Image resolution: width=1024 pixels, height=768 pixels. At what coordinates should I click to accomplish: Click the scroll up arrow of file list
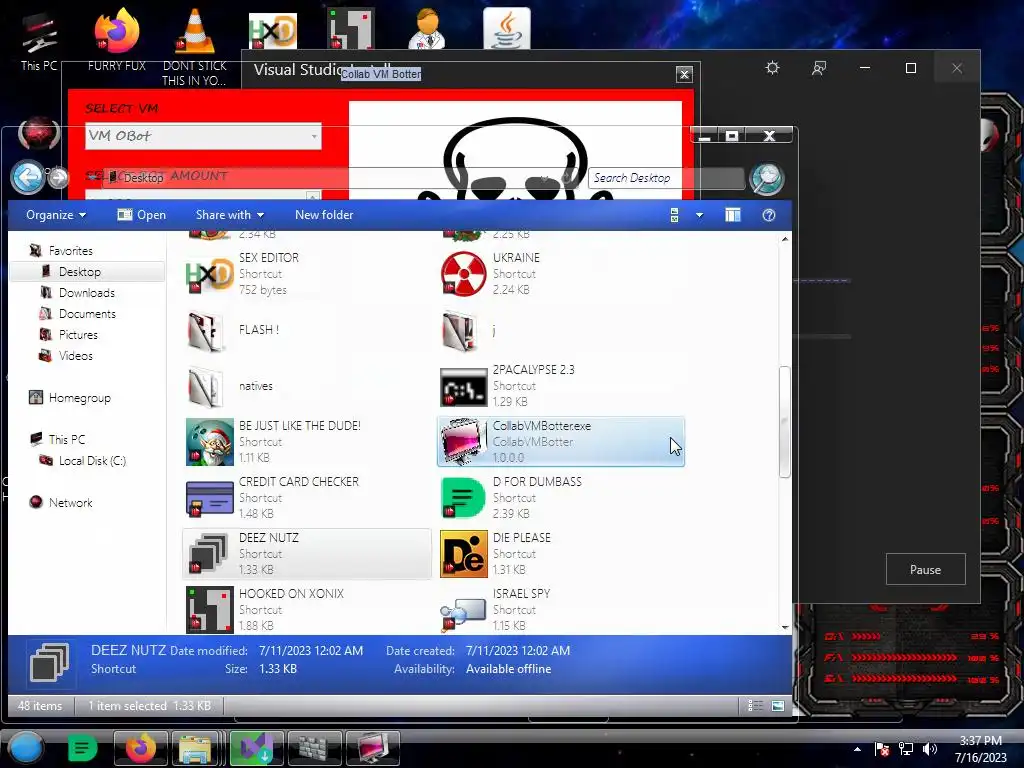click(x=785, y=239)
